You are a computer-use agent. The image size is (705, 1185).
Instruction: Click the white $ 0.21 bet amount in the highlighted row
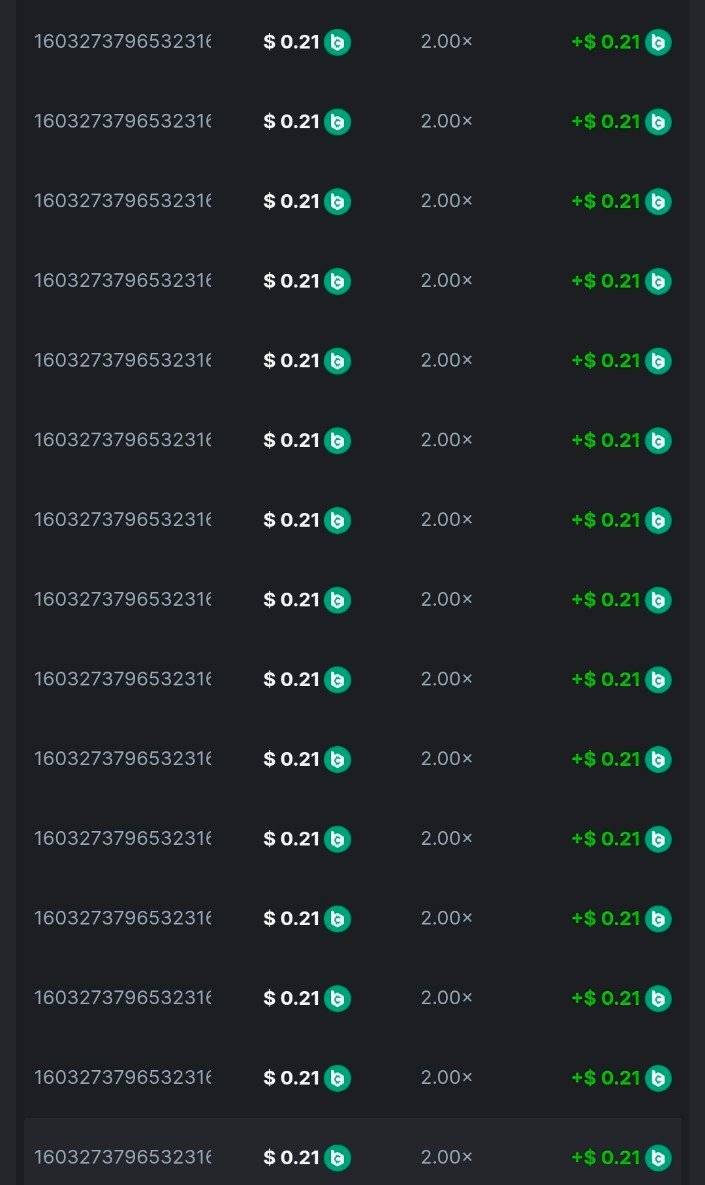coord(291,1157)
